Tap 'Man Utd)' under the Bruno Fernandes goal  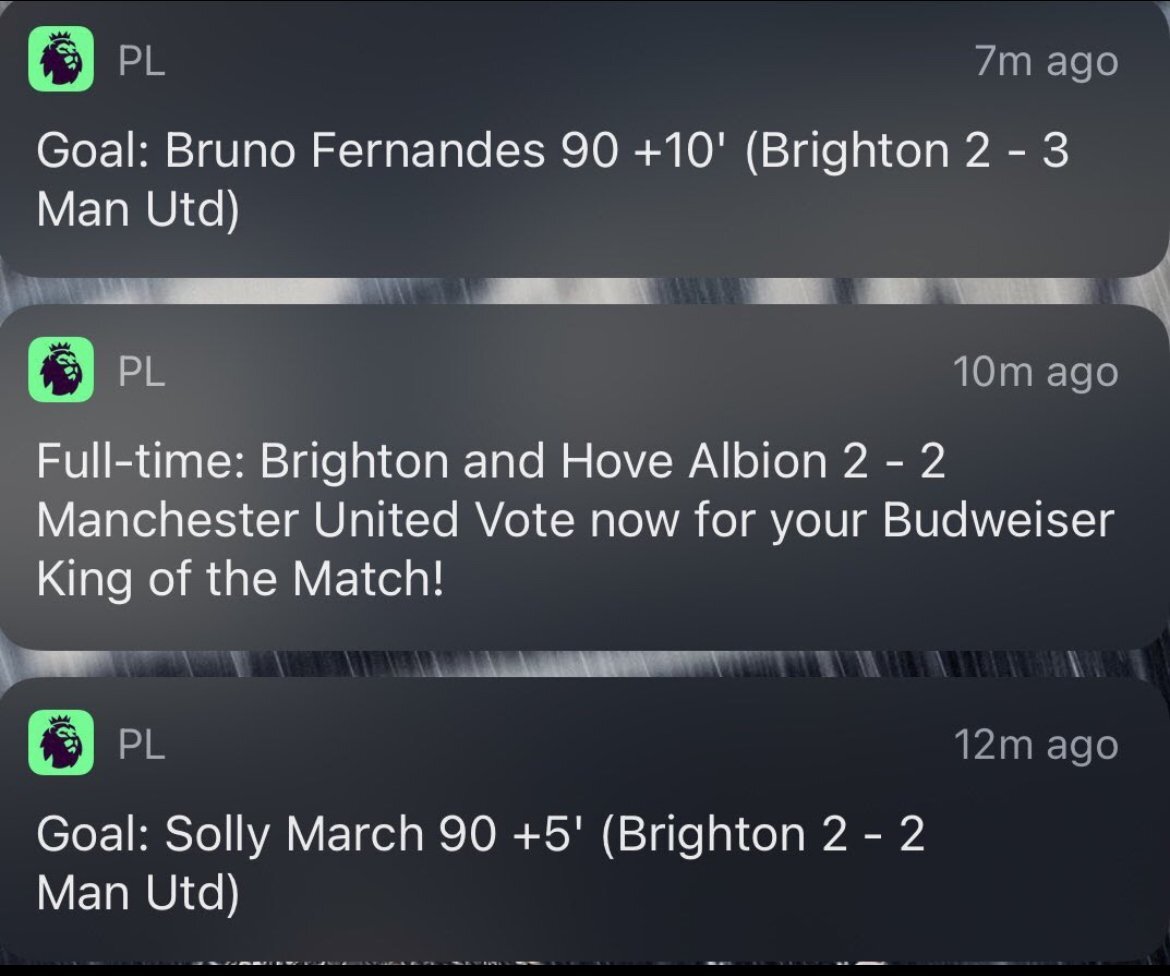click(138, 211)
